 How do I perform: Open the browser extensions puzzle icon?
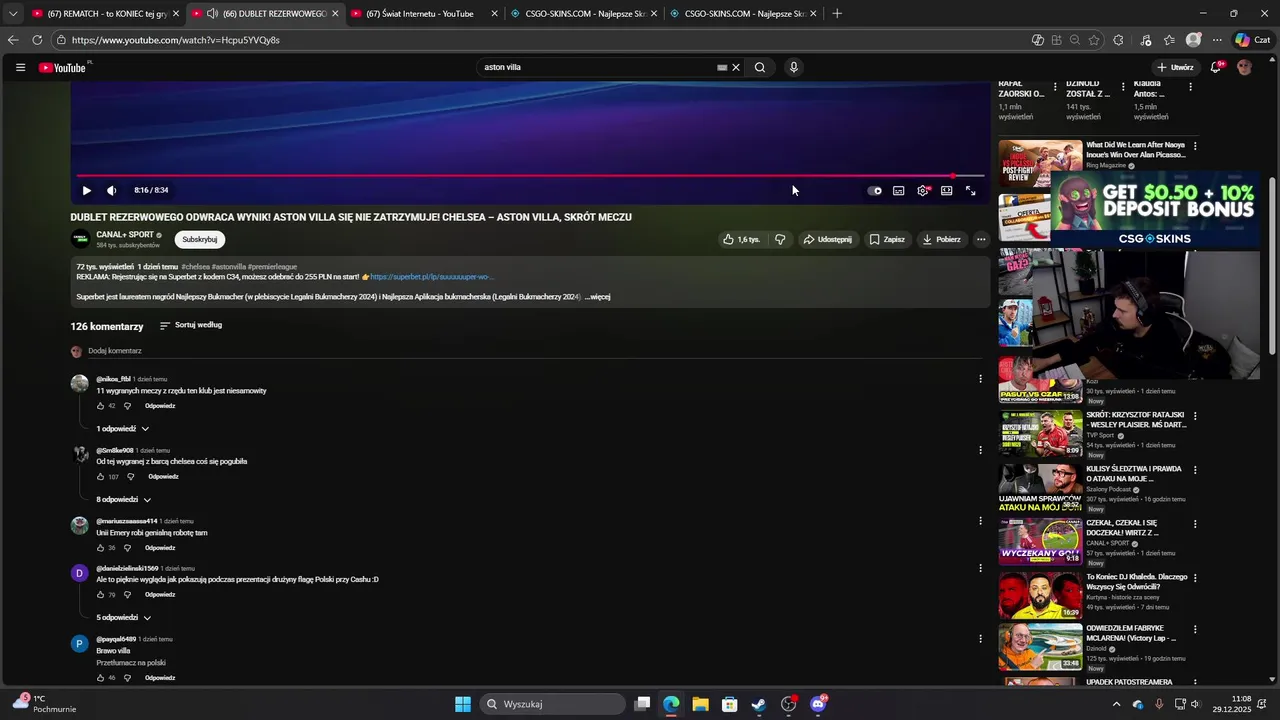point(1118,40)
